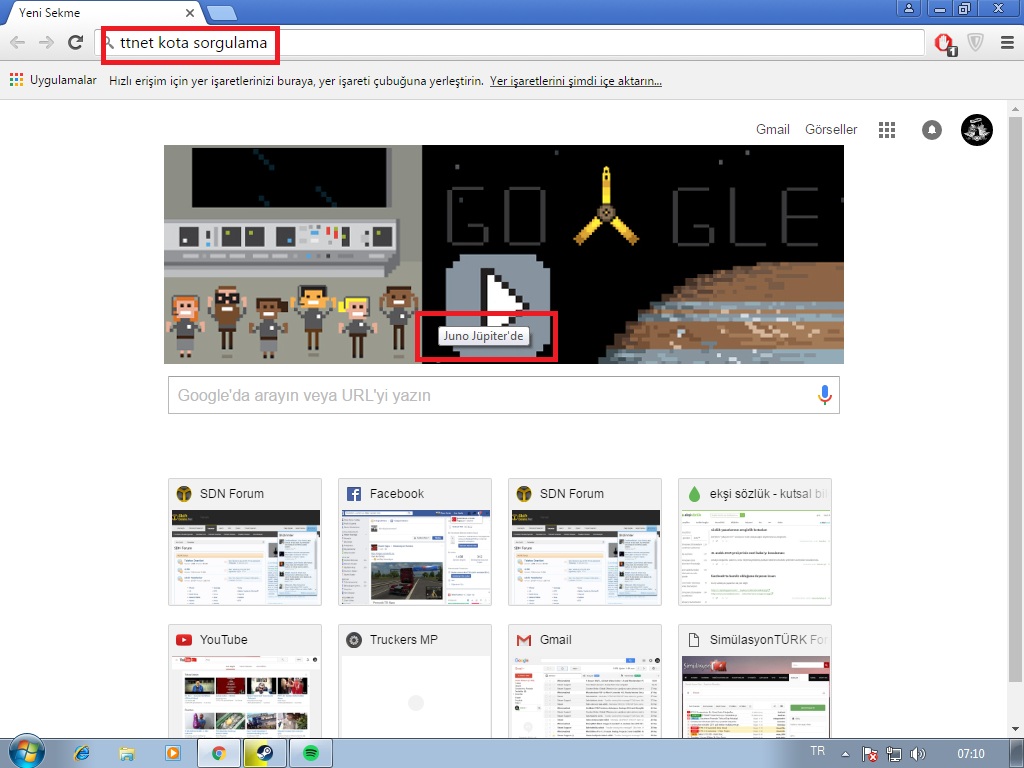The image size is (1024, 768).
Task: Open Chrome user profile button in title bar
Action: tap(908, 8)
